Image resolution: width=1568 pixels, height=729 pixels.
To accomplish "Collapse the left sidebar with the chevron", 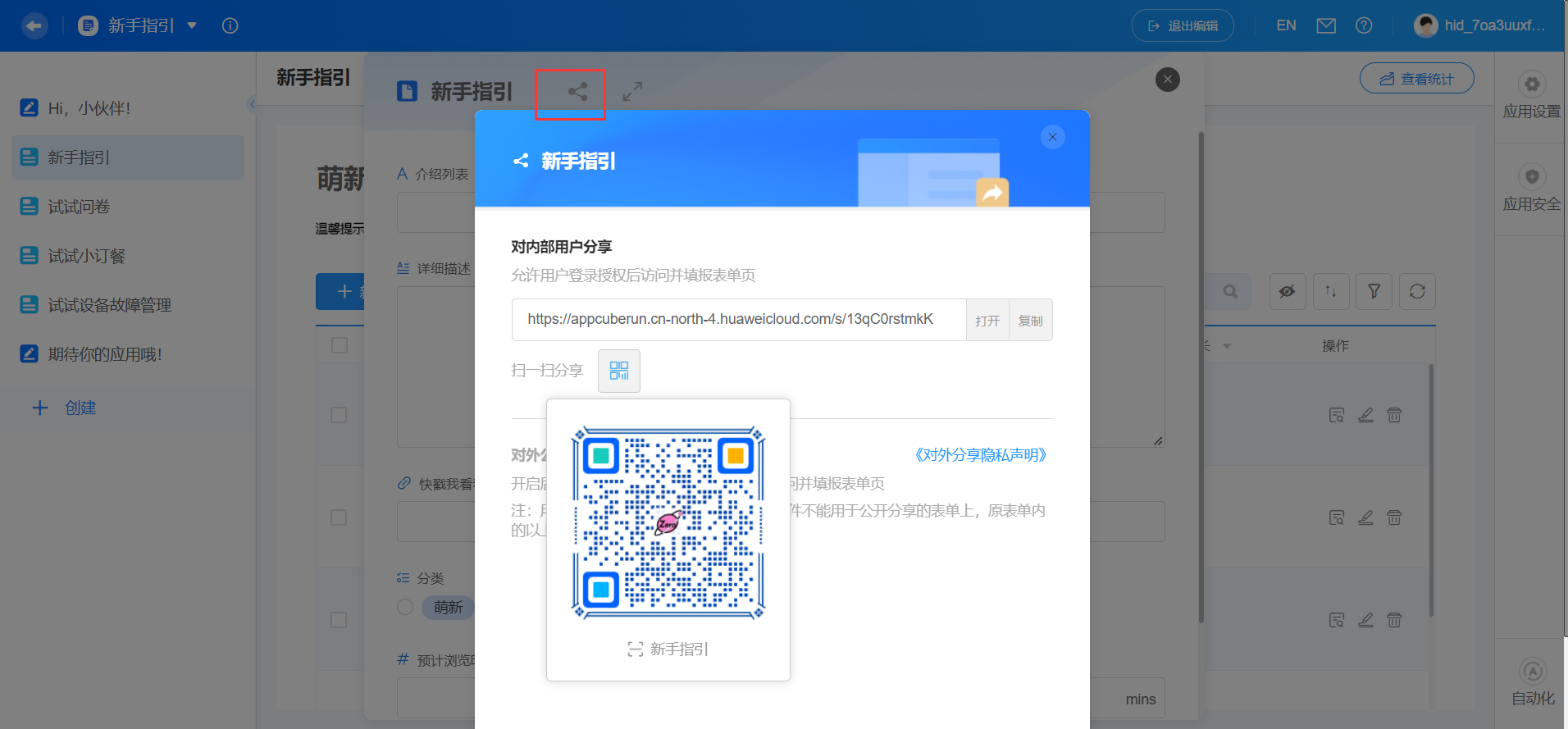I will 253,104.
